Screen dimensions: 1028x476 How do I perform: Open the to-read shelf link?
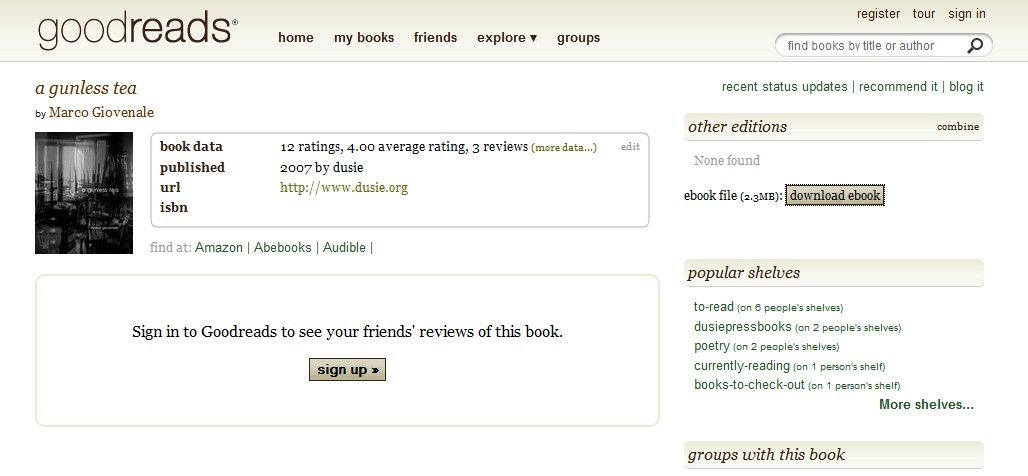(x=713, y=306)
